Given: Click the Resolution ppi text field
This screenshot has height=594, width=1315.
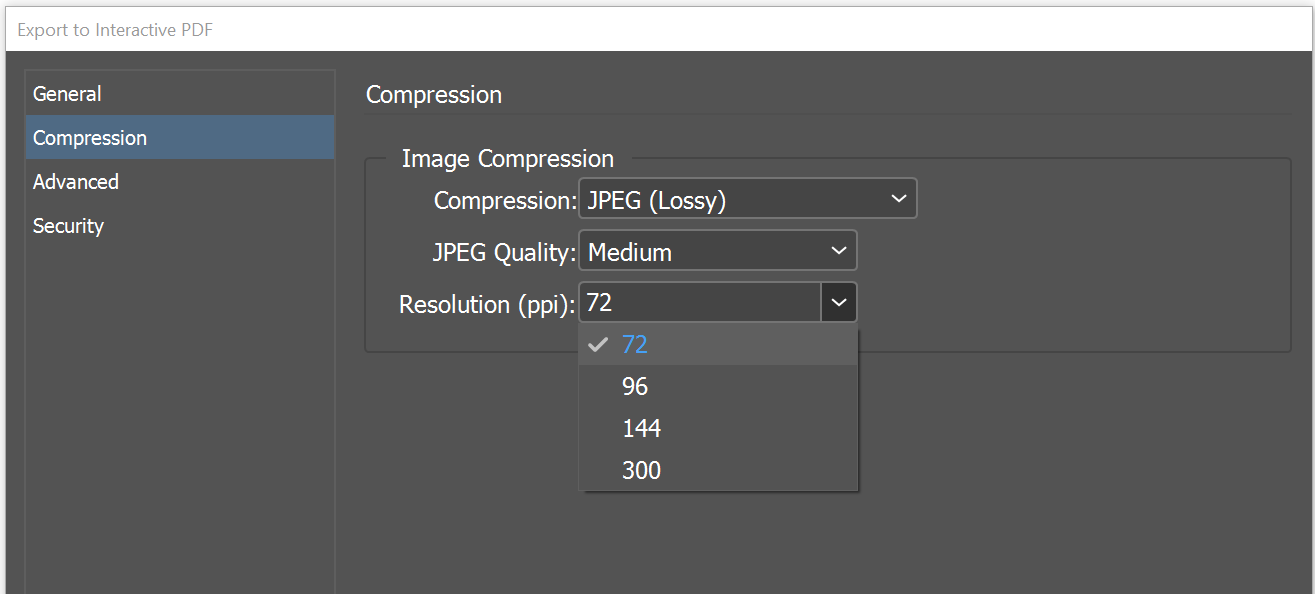Looking at the screenshot, I should tap(700, 303).
